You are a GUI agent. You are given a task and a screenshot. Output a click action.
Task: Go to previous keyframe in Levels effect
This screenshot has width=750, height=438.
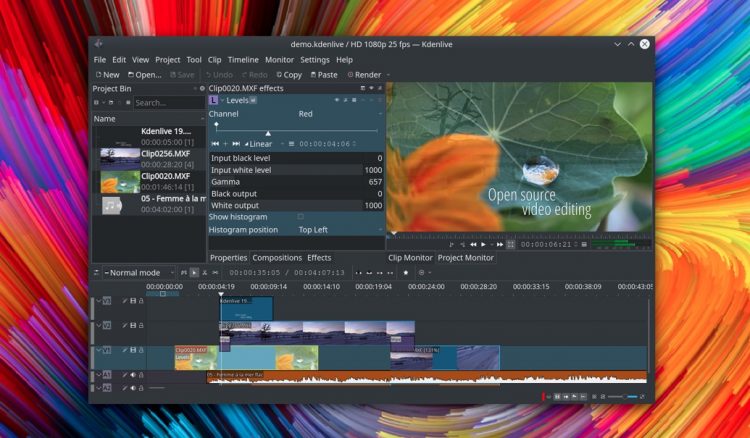click(x=215, y=144)
